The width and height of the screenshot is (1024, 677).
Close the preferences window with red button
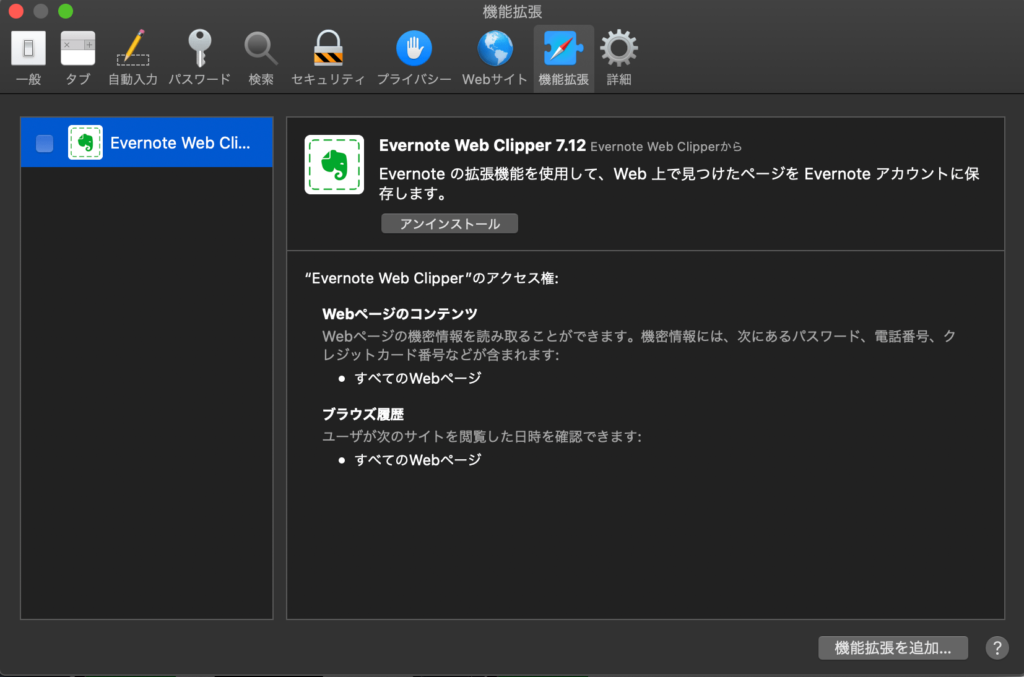pyautogui.click(x=16, y=11)
